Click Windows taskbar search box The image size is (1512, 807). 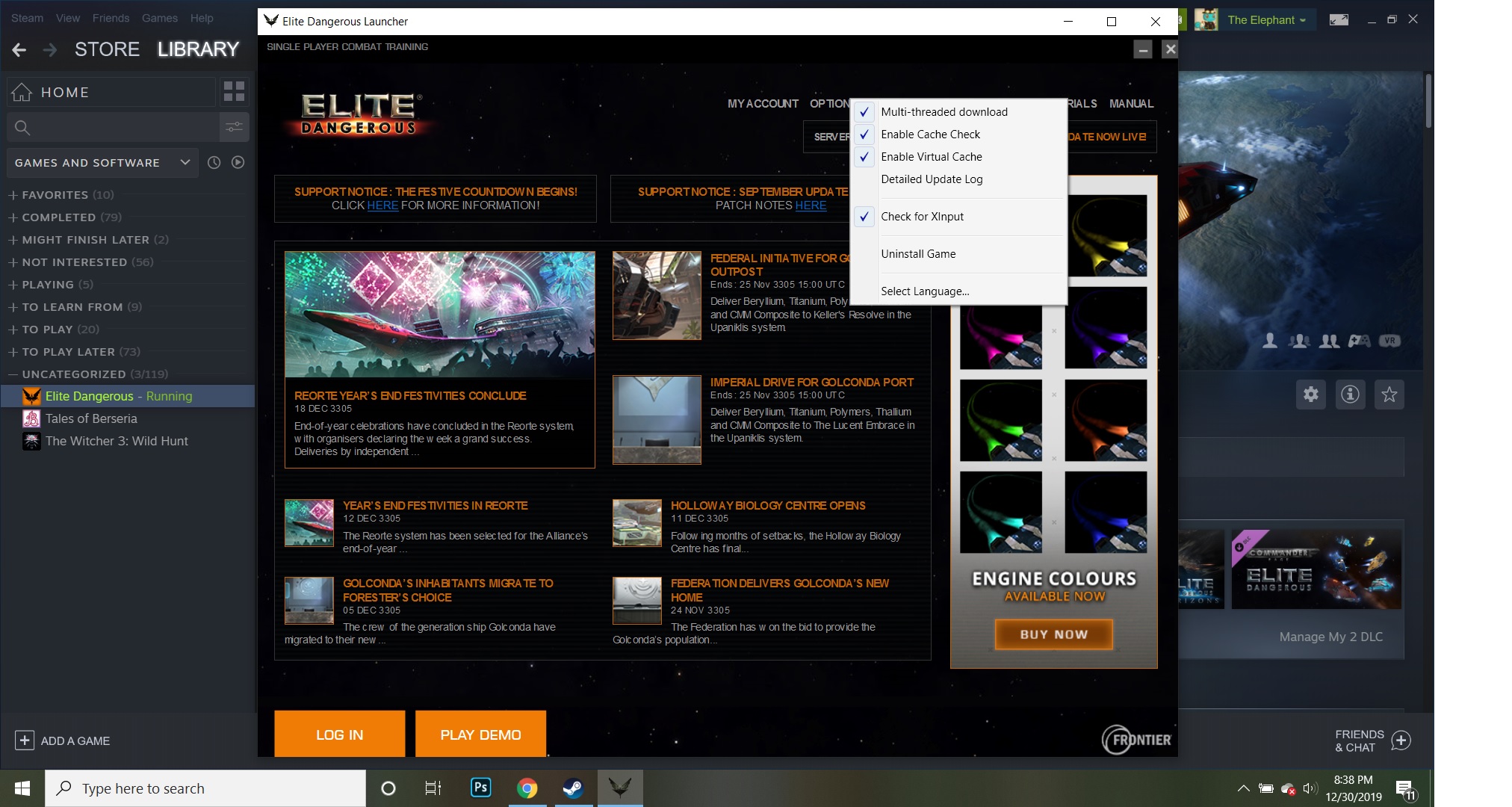click(205, 788)
